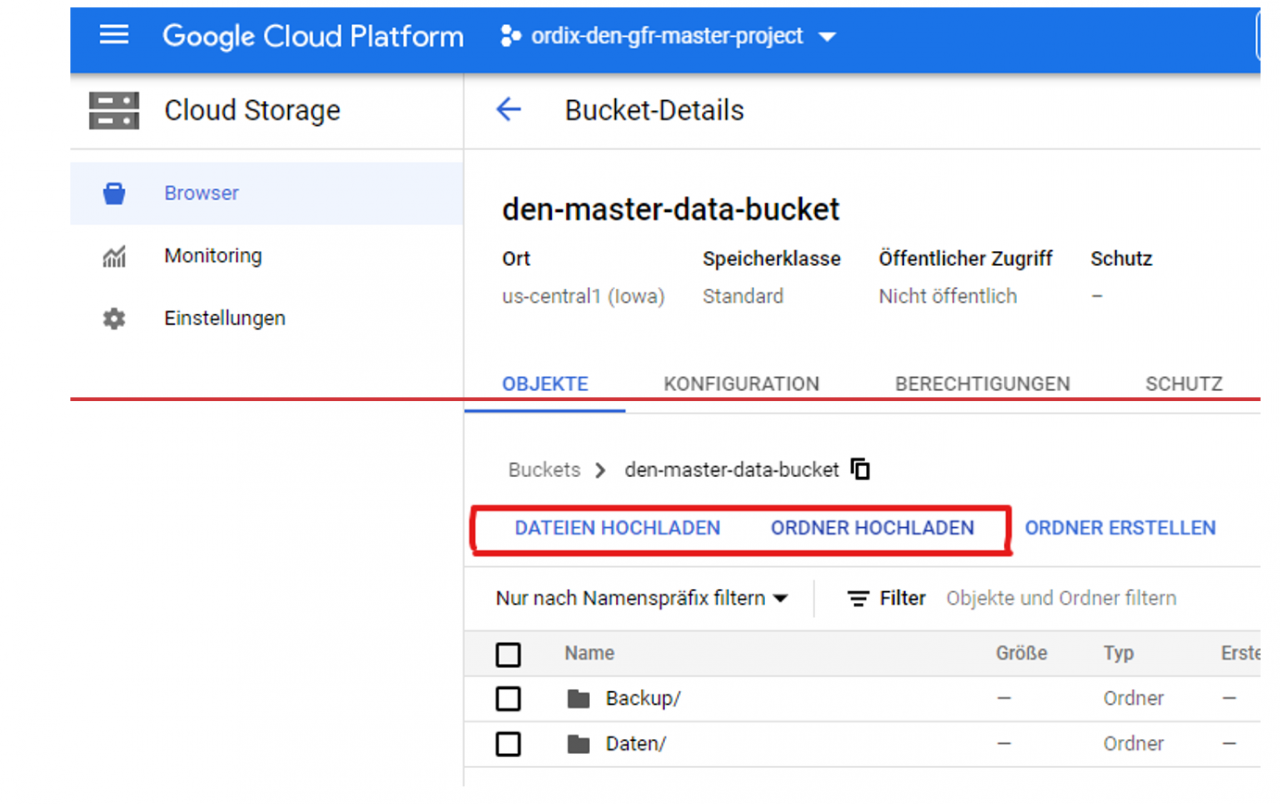Image resolution: width=1280 pixels, height=804 pixels.
Task: Click the Monitoring chart icon
Action: [114, 256]
